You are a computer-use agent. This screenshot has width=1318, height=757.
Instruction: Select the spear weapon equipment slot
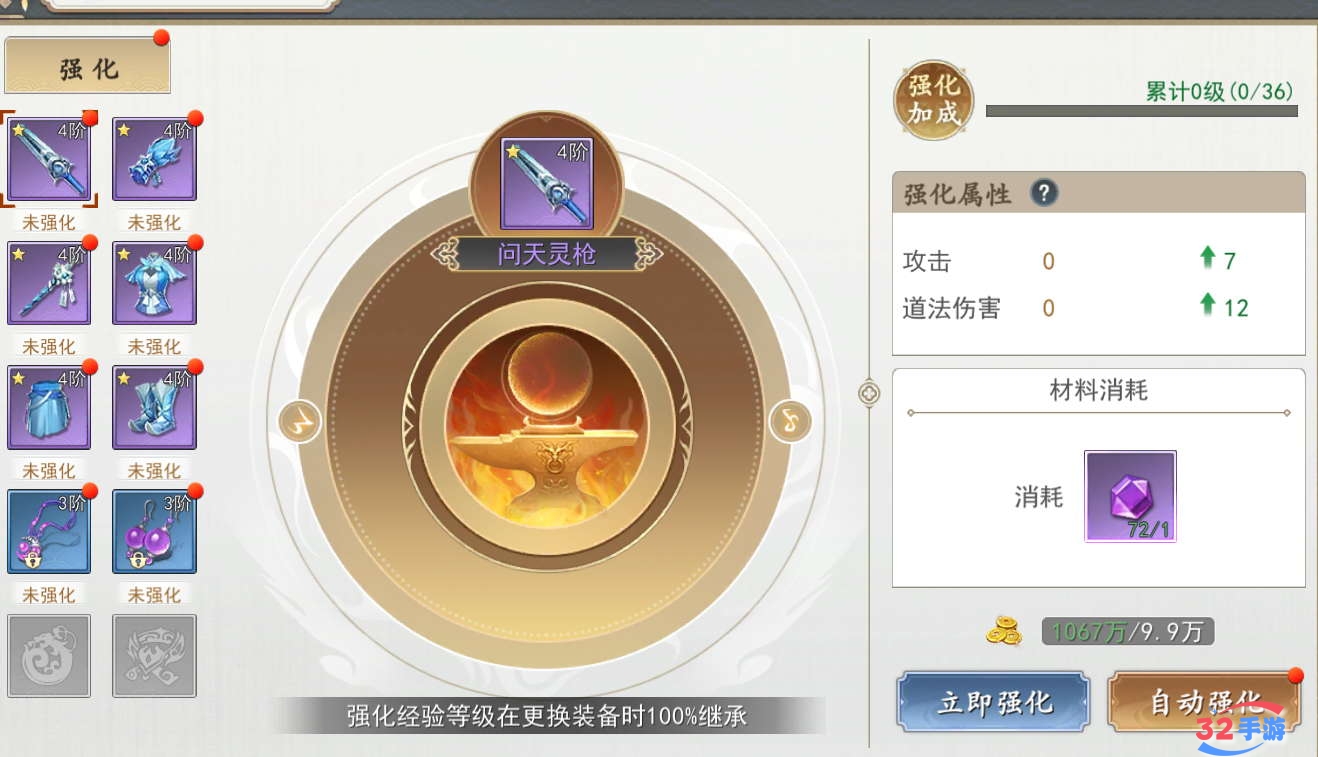click(49, 160)
